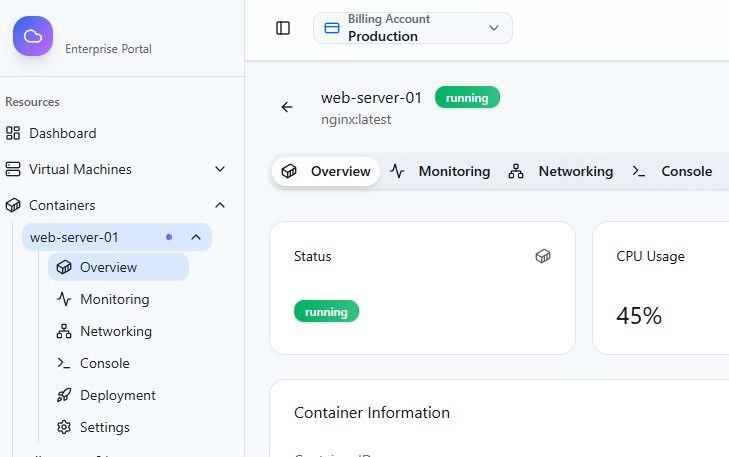Click the 45% CPU Usage value
This screenshot has height=457, width=729.
point(639,316)
